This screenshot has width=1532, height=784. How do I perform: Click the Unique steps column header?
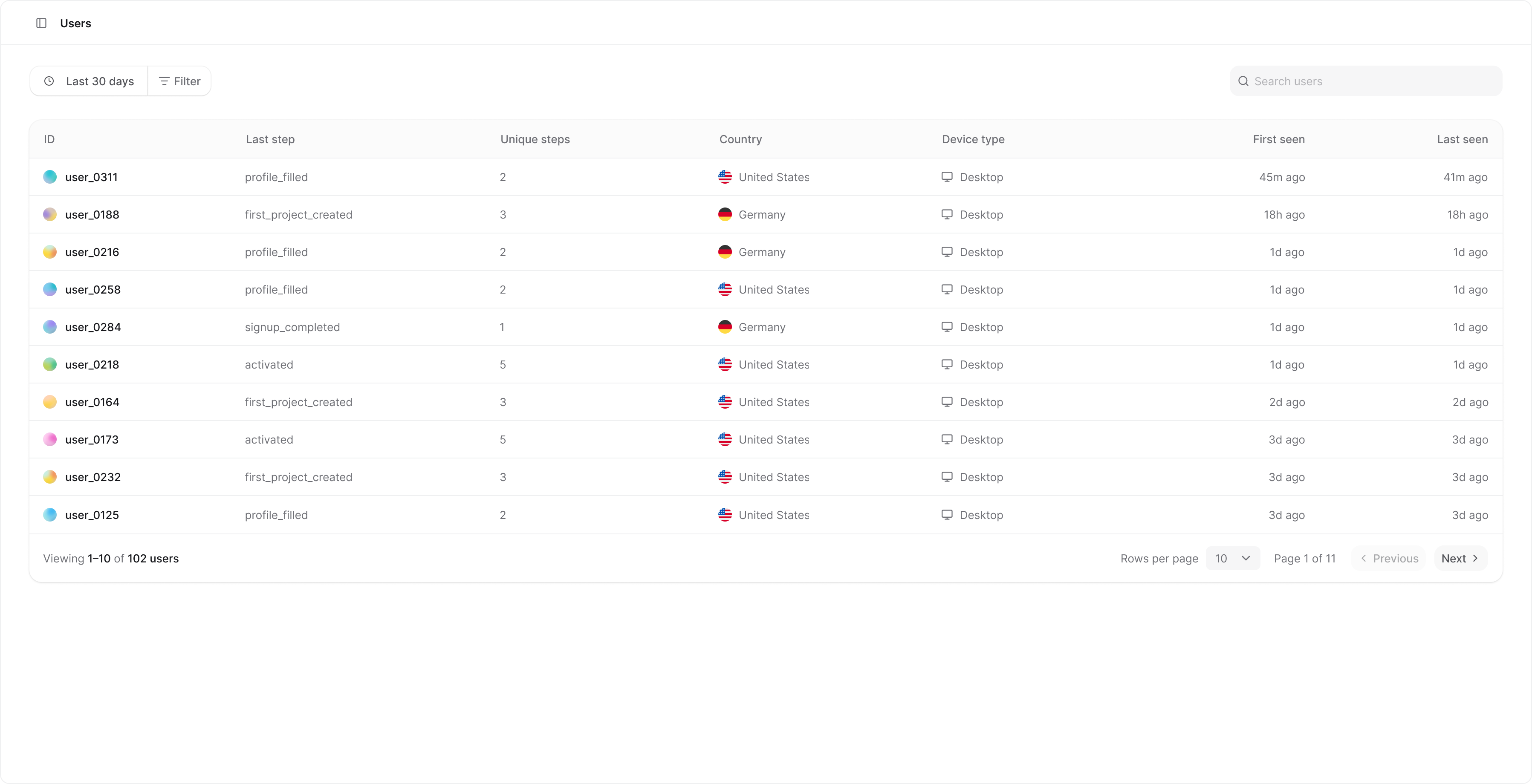pos(535,139)
